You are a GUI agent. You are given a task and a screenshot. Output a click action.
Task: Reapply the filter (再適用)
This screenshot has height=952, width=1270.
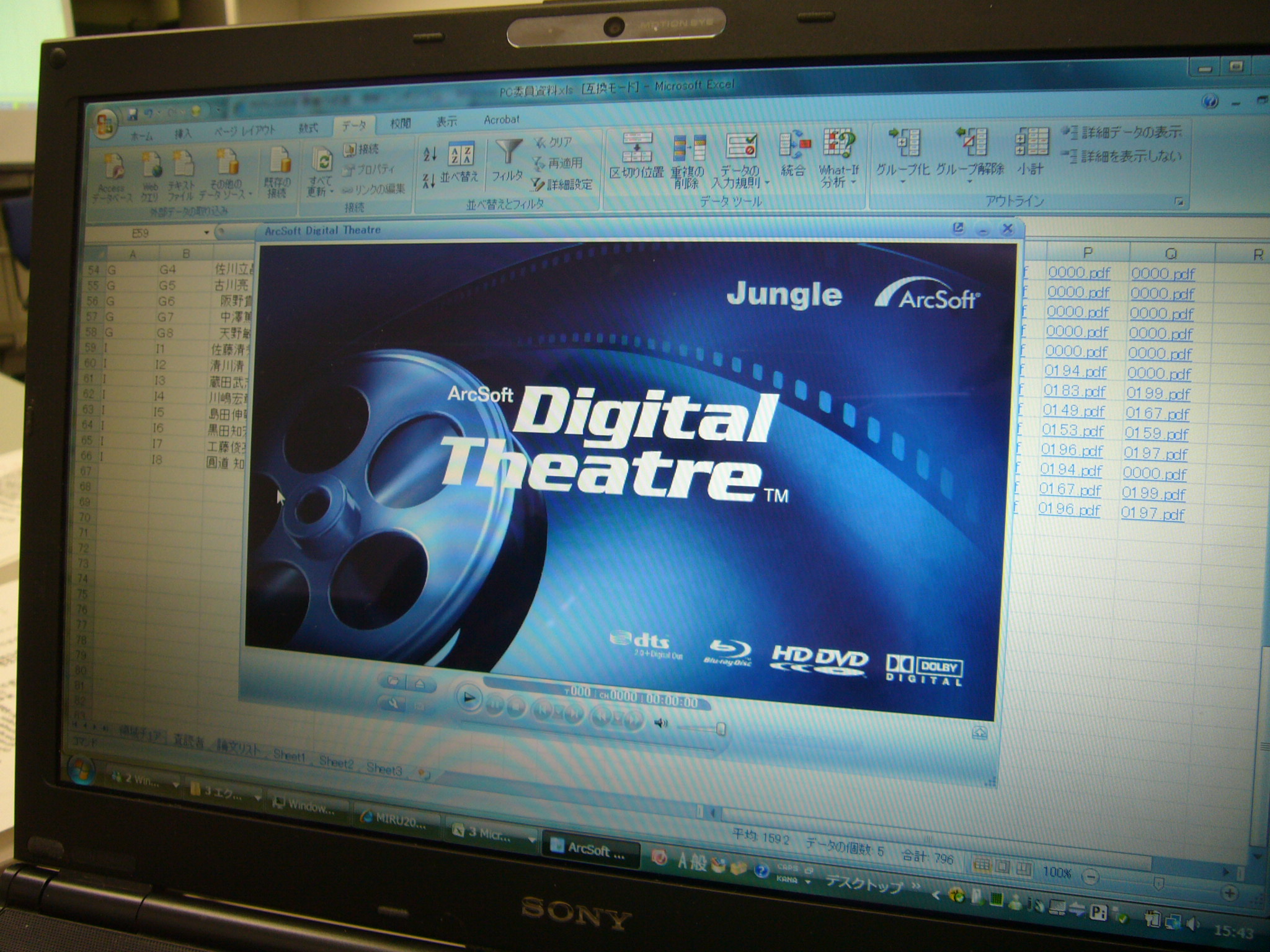point(557,163)
